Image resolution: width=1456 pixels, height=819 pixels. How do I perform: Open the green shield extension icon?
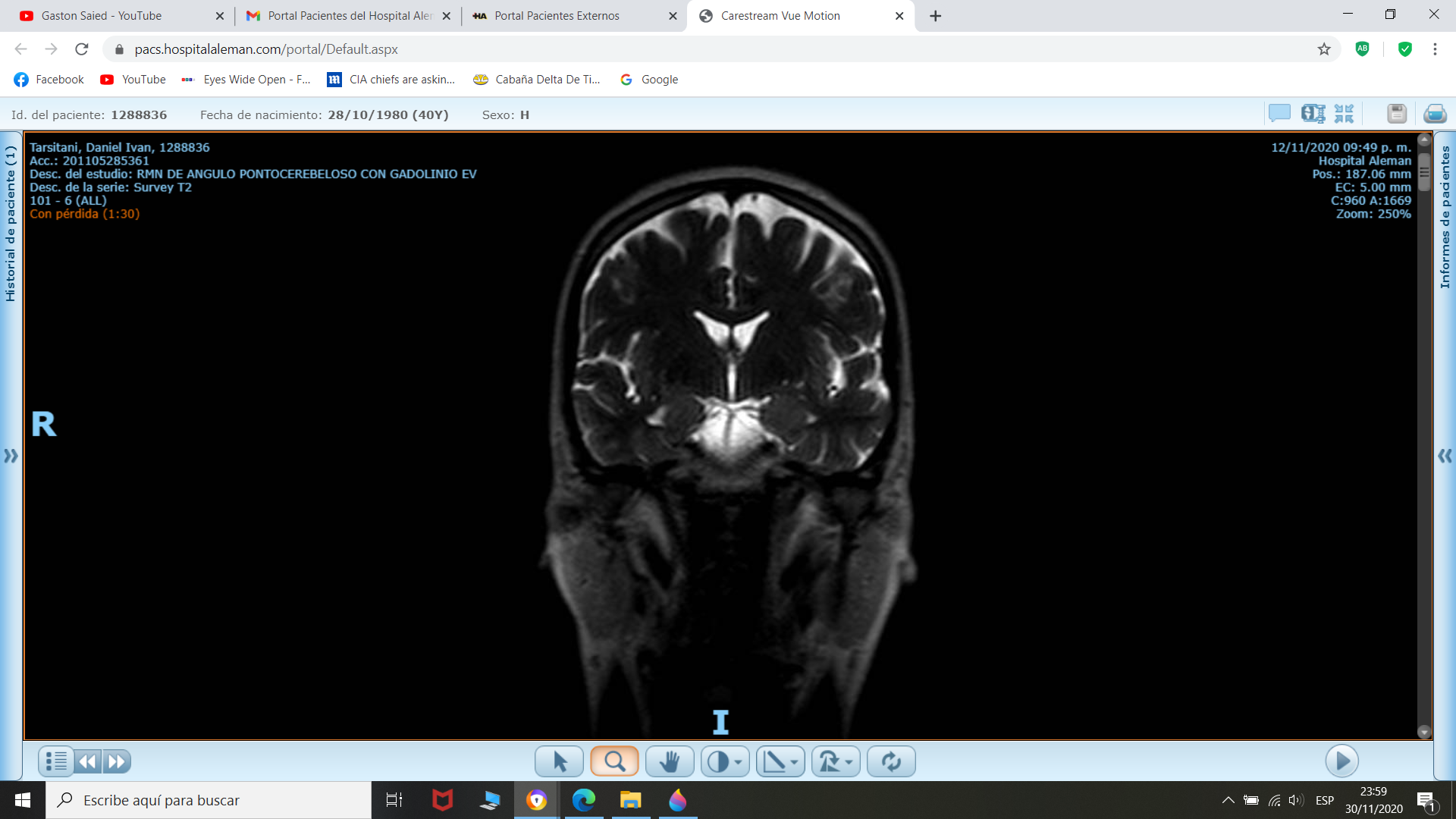1405,49
